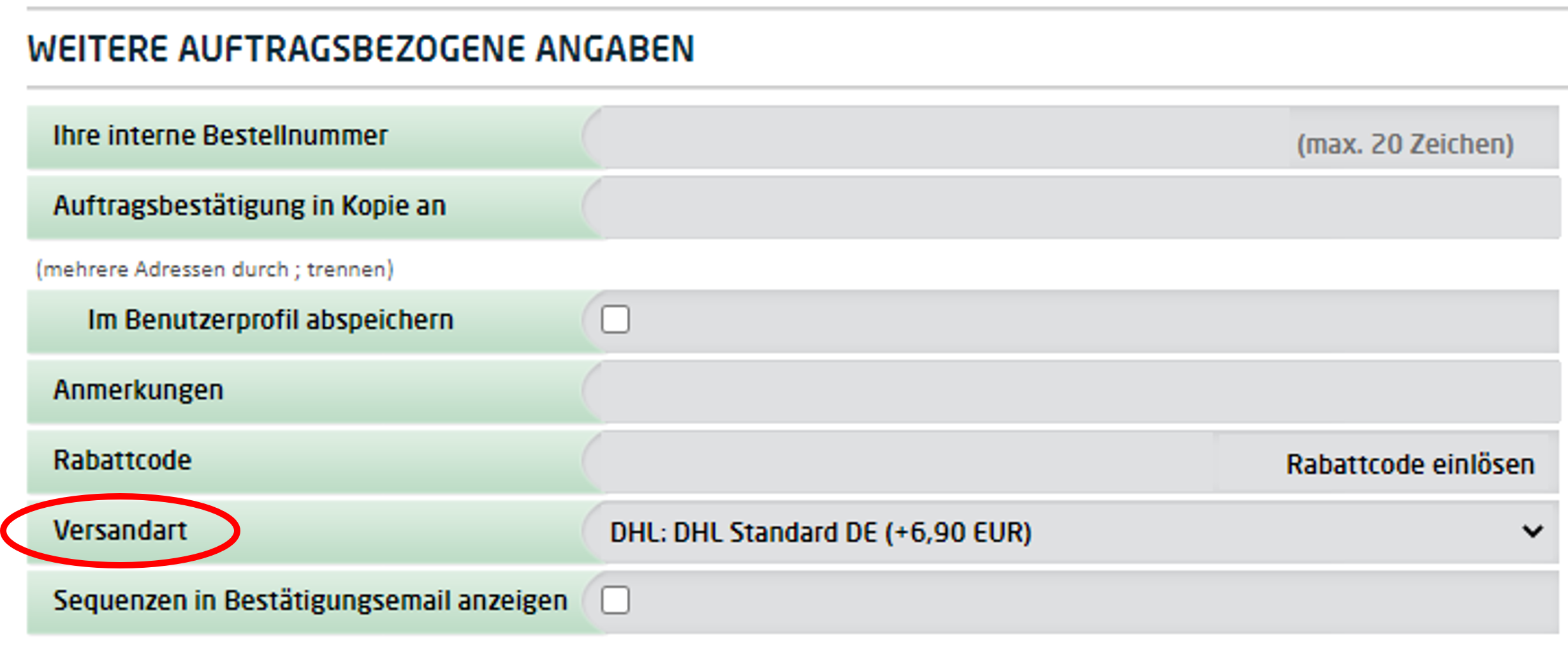
Task: Click the chevron arrow of Versandart dropdown
Action: [1532, 531]
